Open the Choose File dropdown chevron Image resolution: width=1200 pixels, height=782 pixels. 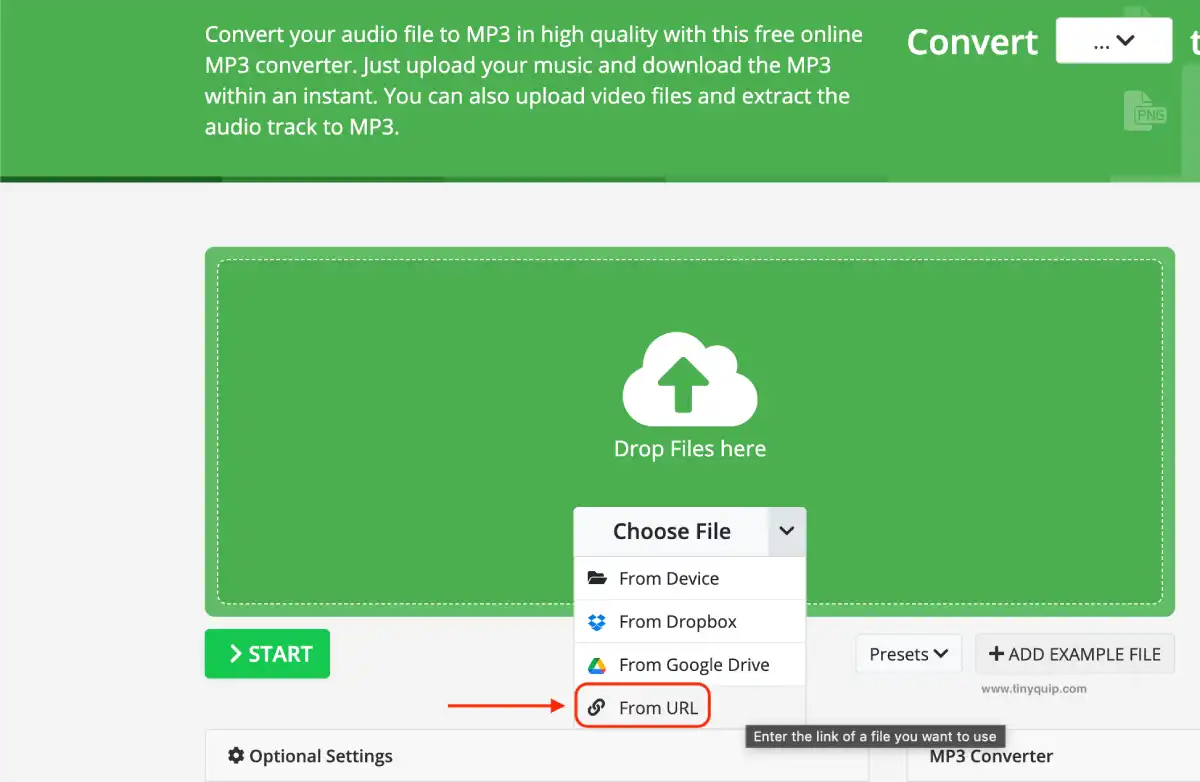787,531
